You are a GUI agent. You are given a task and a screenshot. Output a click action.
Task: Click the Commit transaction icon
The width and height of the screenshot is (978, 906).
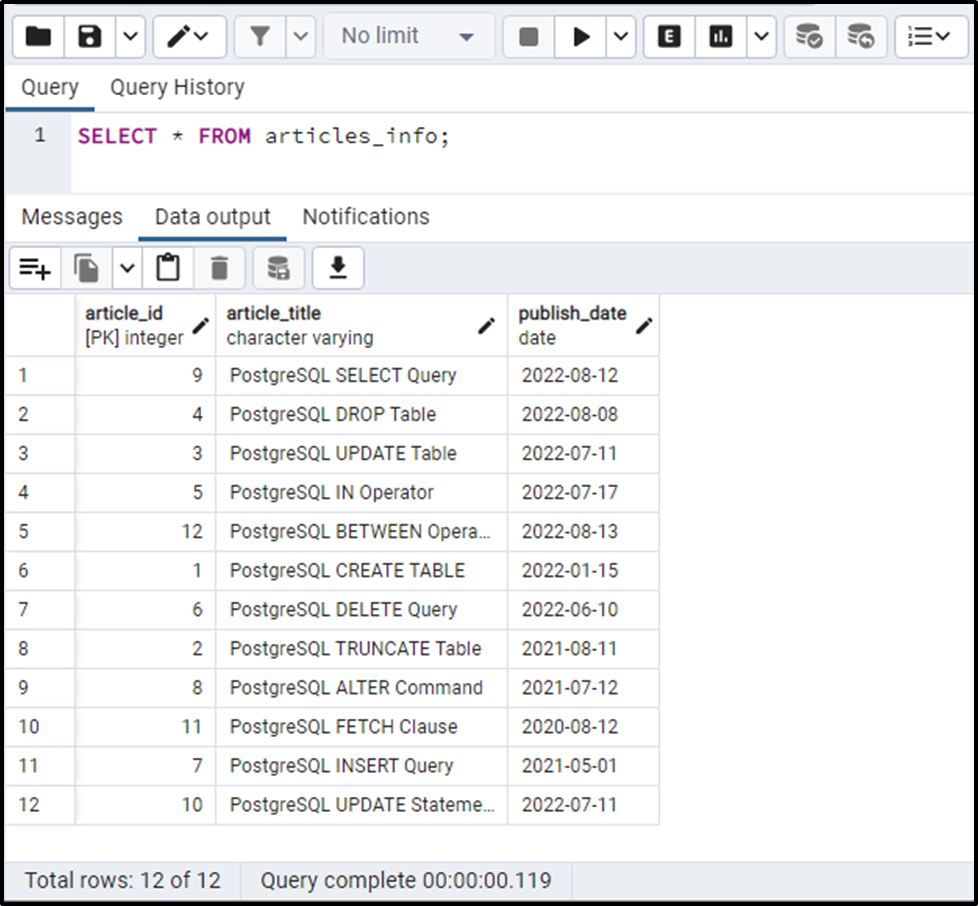point(808,36)
